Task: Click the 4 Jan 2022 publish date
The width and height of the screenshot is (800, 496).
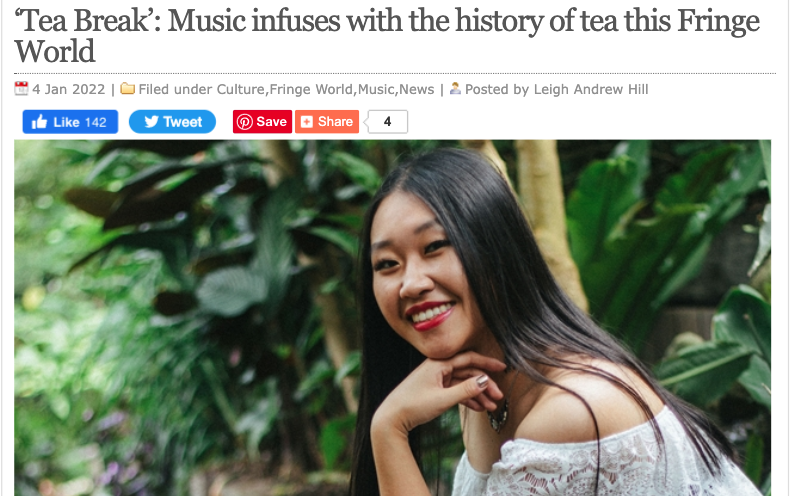Action: click(x=68, y=89)
